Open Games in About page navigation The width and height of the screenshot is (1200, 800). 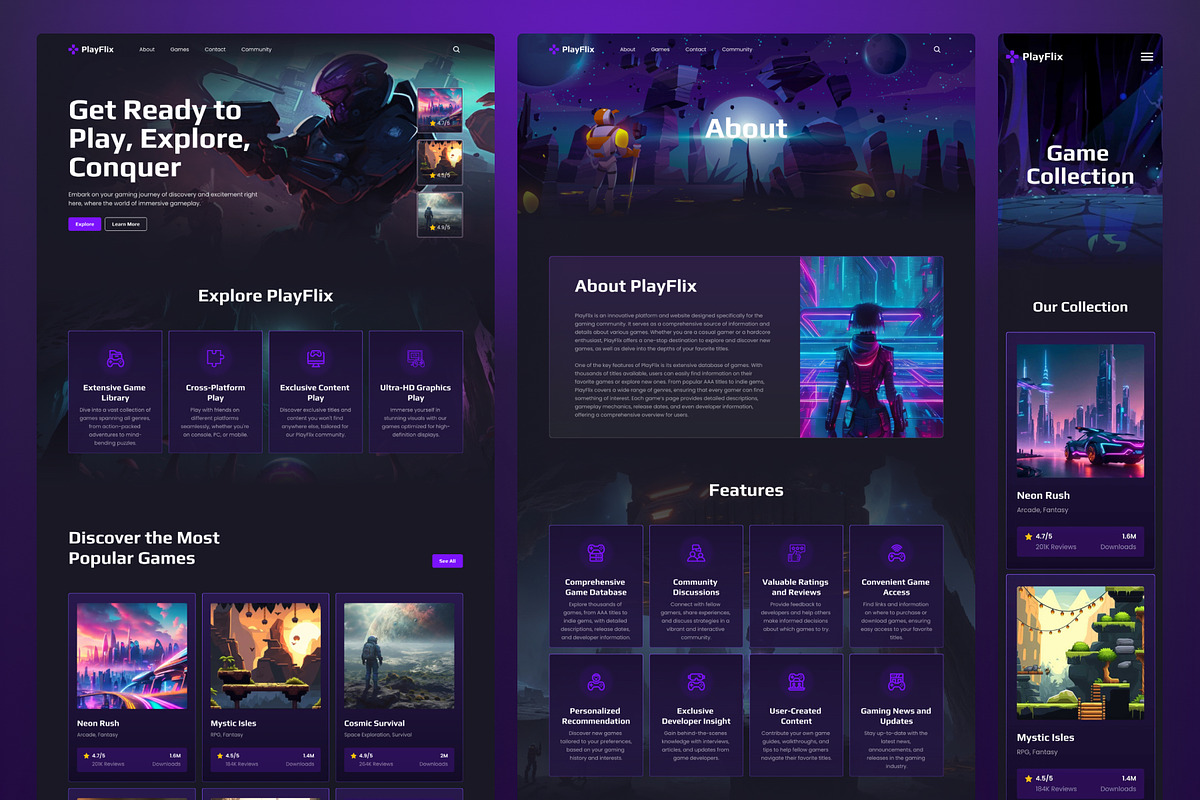click(660, 49)
